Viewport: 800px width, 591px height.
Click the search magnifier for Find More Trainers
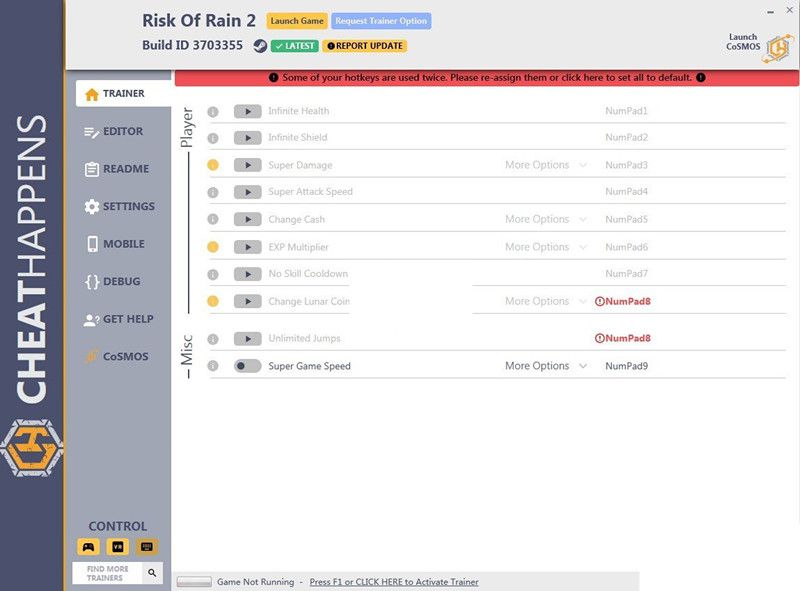tap(152, 573)
